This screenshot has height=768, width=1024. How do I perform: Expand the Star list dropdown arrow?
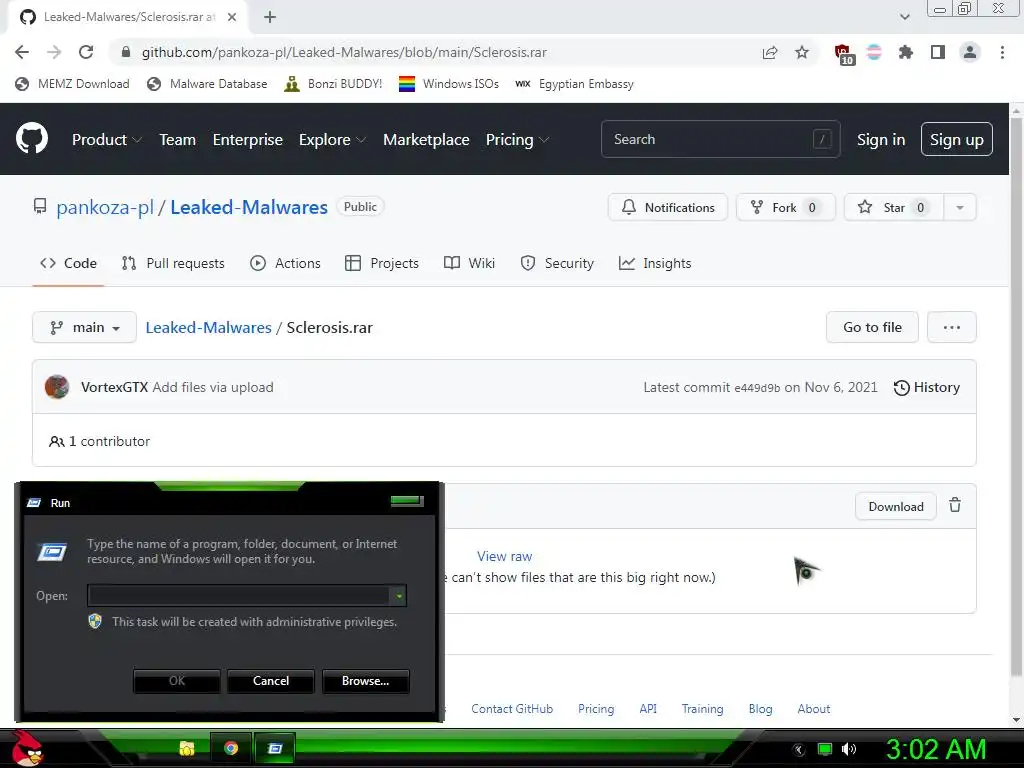(959, 208)
